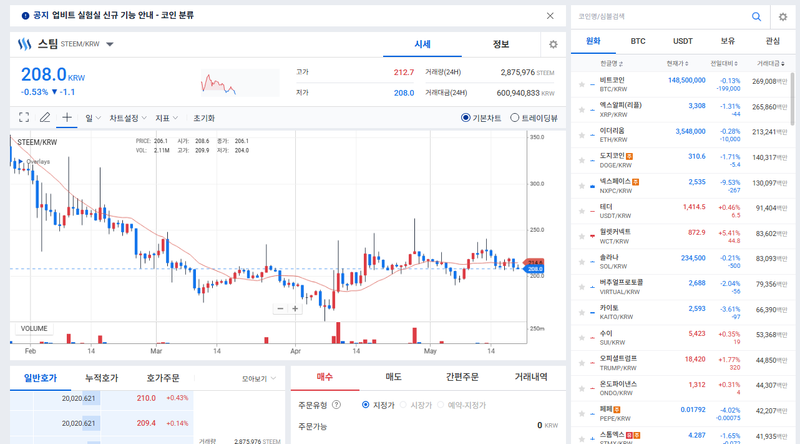The width and height of the screenshot is (800, 444).
Task: Open the 지표 indicators dropdown
Action: click(x=167, y=118)
